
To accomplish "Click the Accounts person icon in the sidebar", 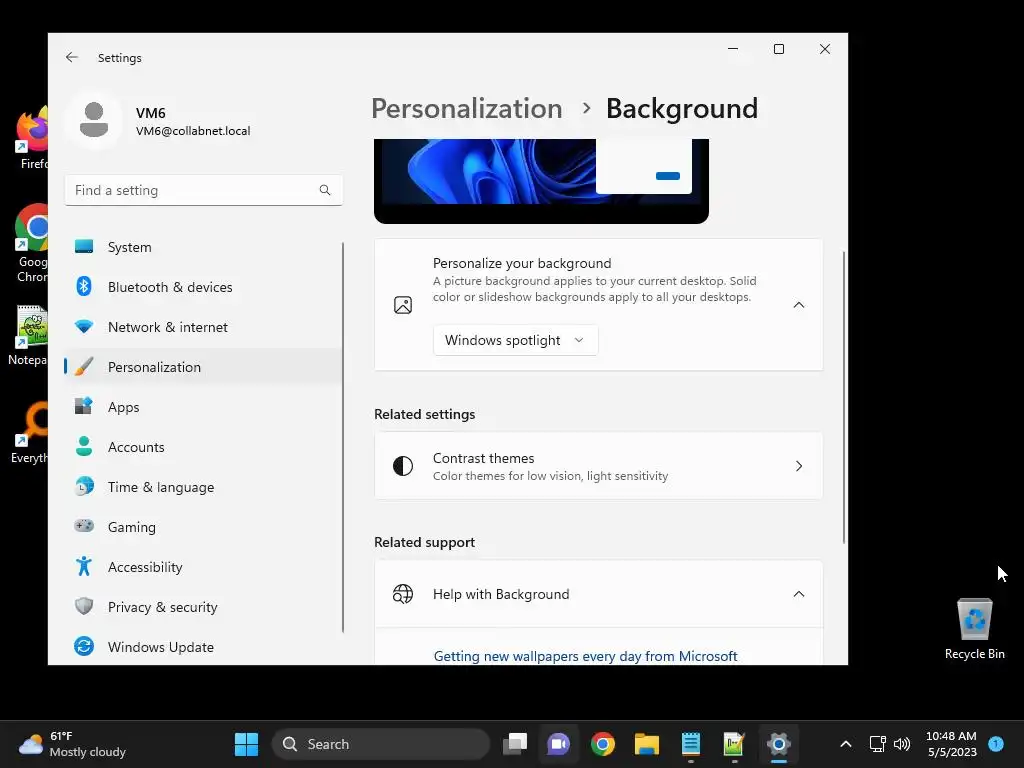I will coord(84,447).
